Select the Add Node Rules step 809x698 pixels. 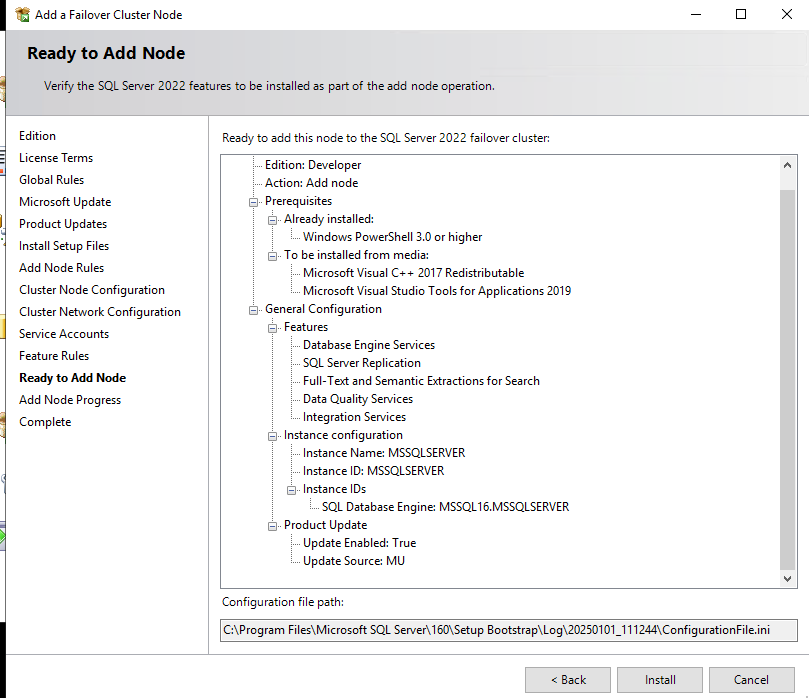(x=61, y=268)
